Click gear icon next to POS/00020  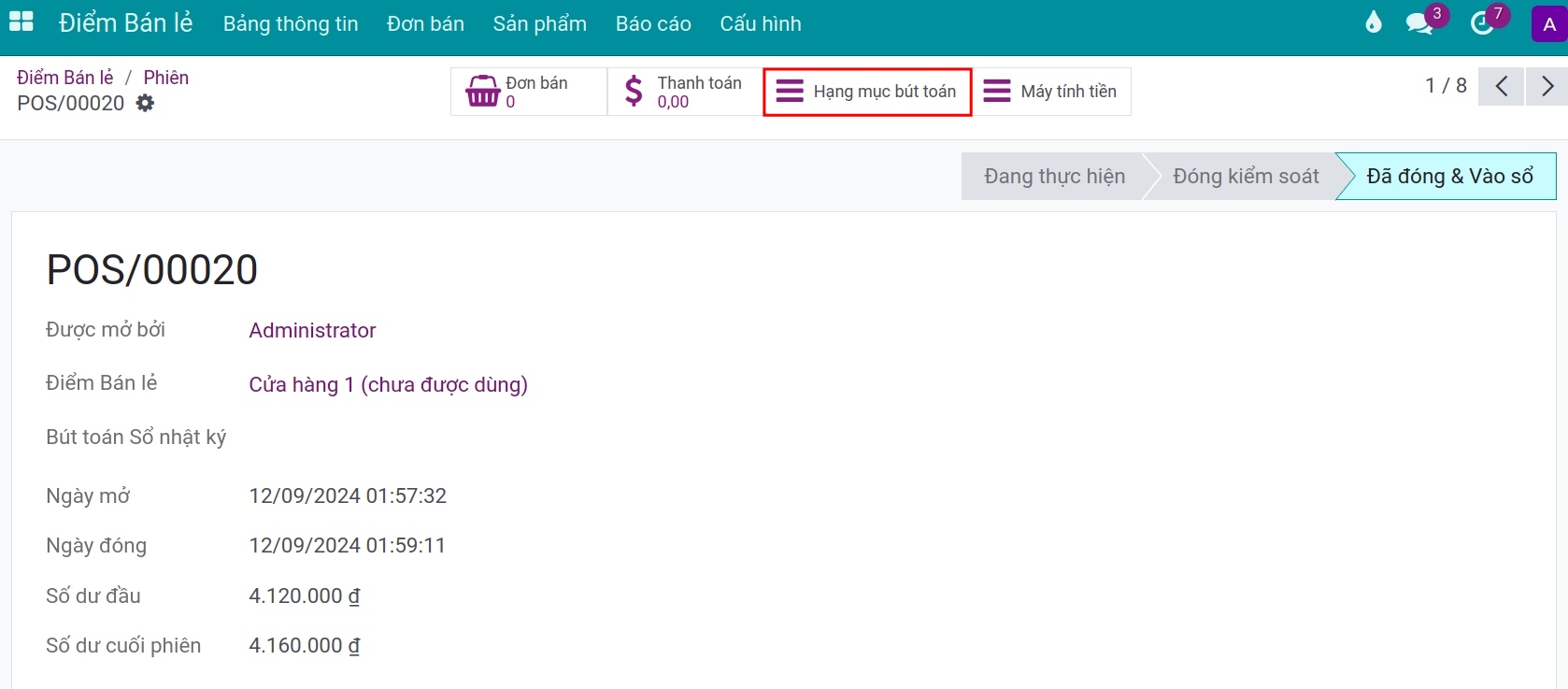point(145,104)
